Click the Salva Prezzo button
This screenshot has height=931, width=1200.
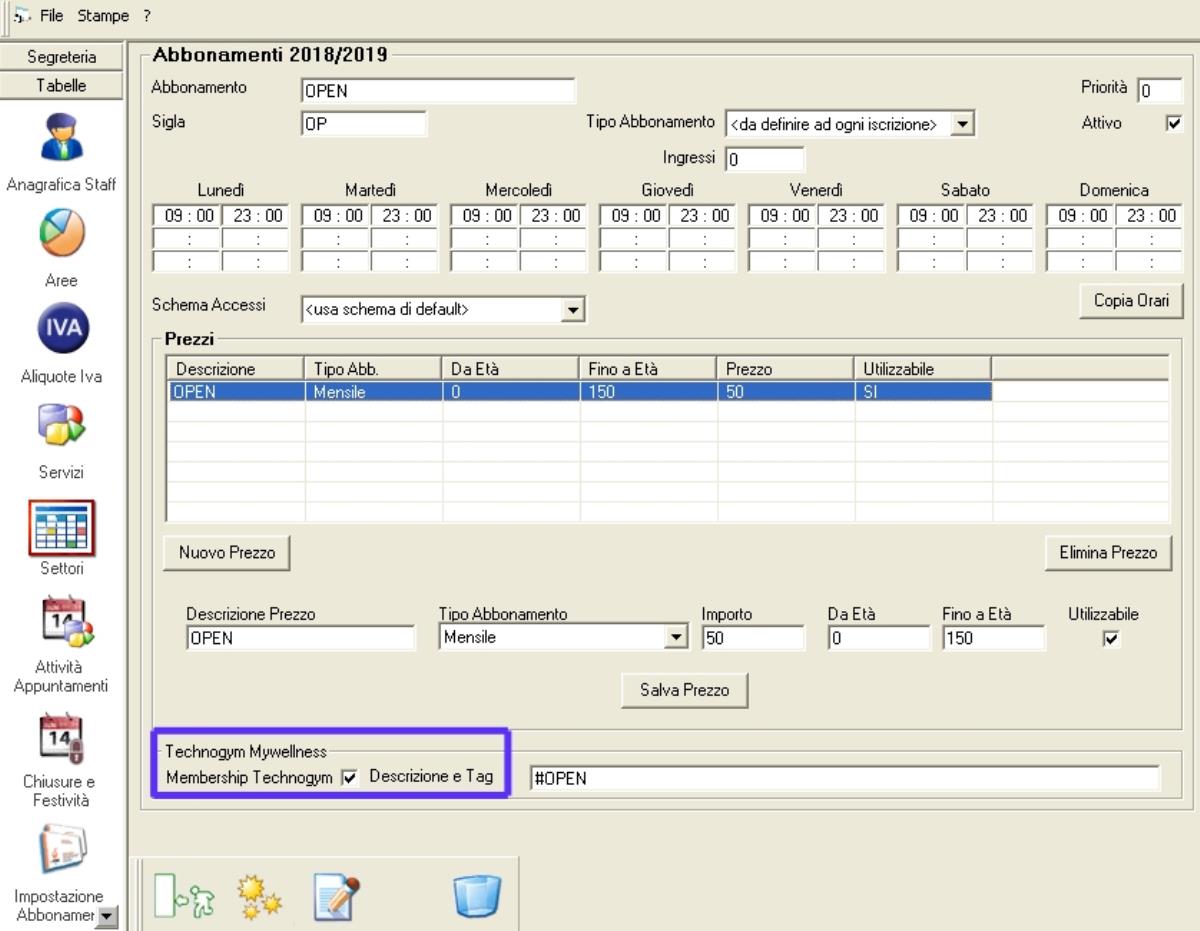click(684, 690)
